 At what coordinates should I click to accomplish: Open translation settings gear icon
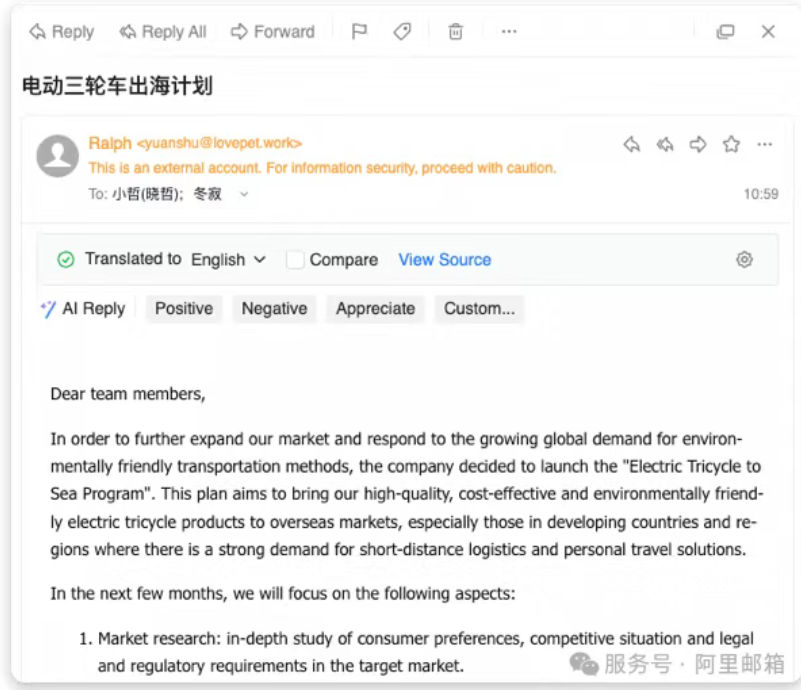click(744, 260)
